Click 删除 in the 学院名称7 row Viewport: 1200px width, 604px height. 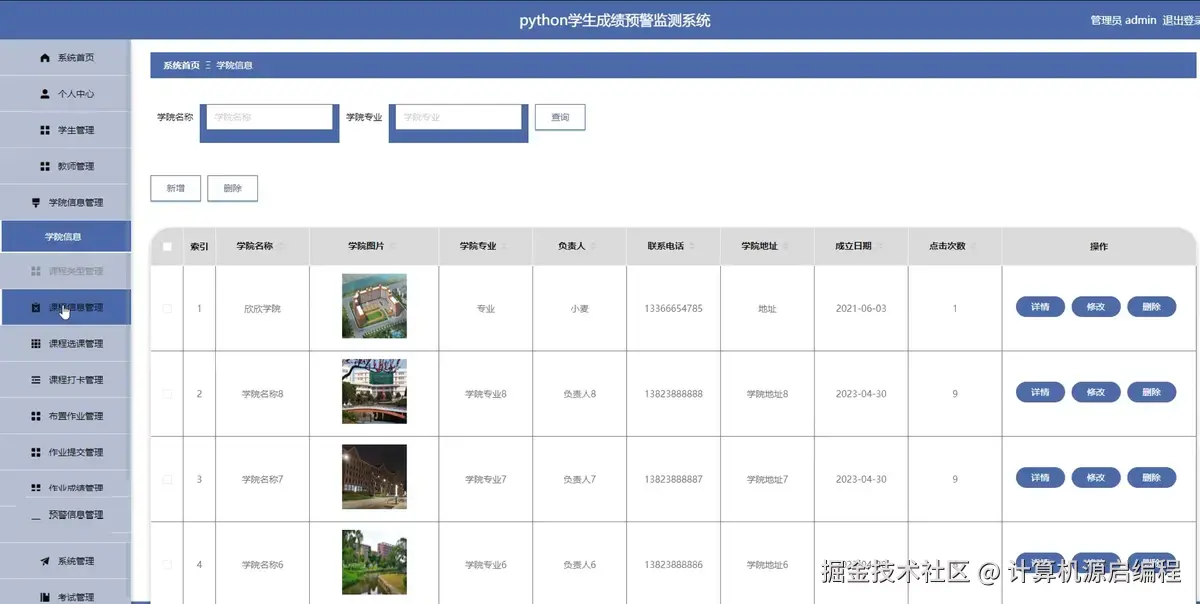(1152, 478)
